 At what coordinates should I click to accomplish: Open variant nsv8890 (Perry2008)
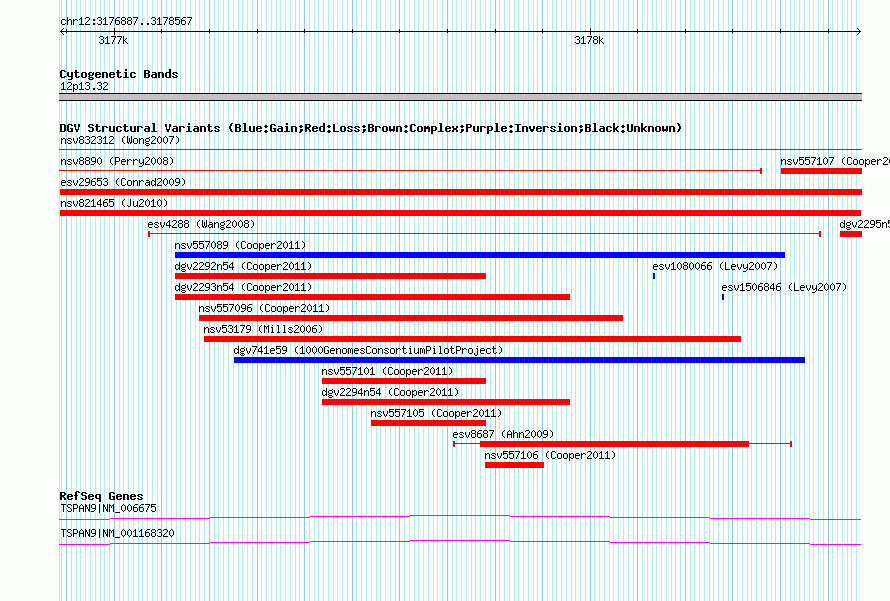click(117, 161)
